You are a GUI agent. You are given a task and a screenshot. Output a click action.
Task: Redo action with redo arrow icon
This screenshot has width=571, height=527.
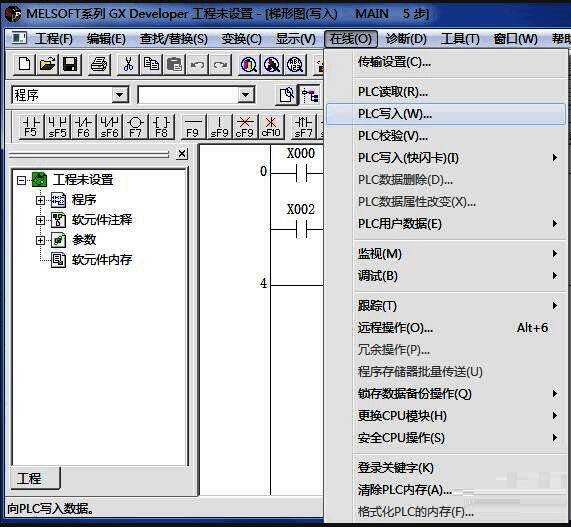click(x=220, y=64)
